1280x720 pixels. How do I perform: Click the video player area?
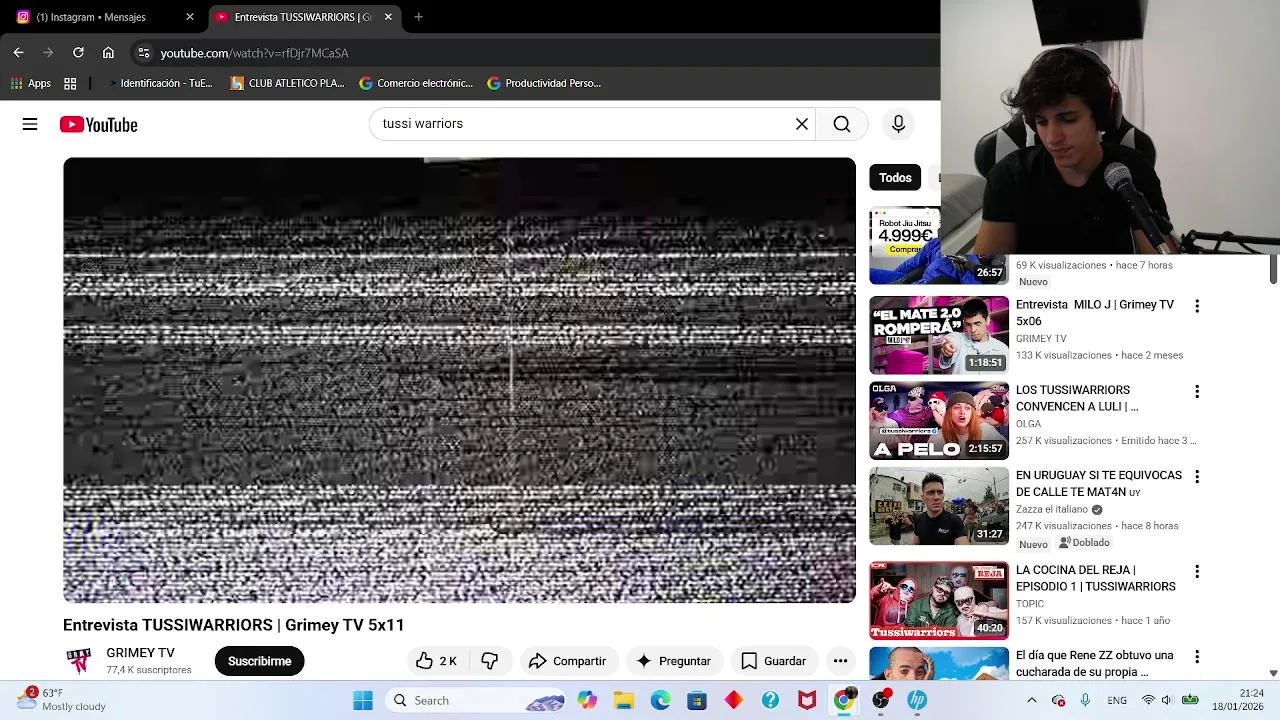459,380
